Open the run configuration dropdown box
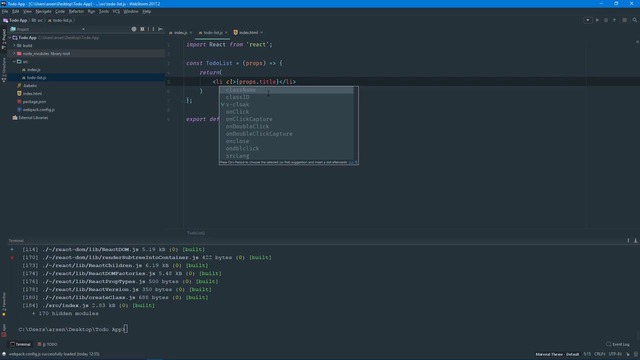This screenshot has width=640, height=360. point(588,20)
